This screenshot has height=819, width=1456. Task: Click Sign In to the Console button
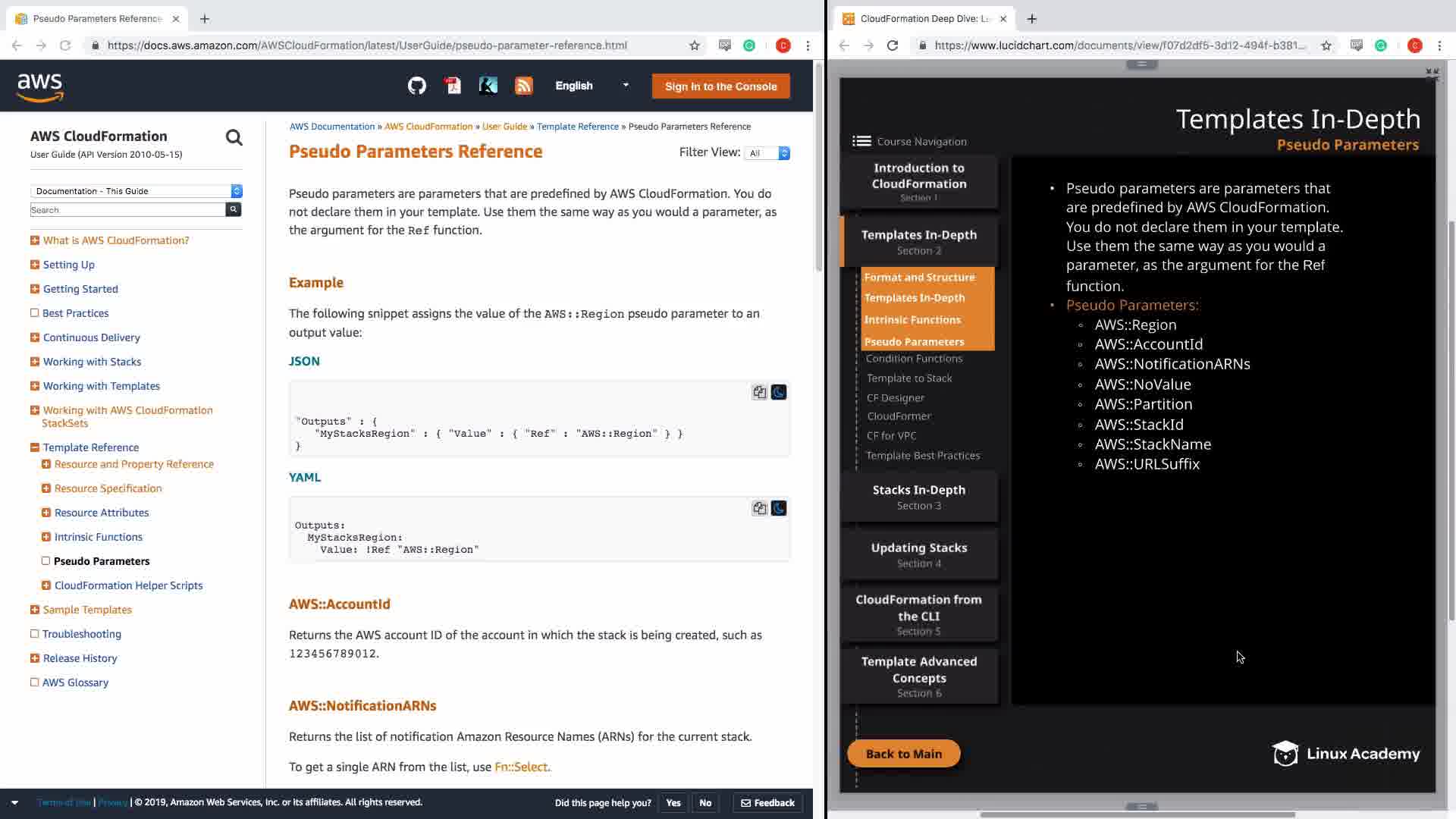coord(720,86)
